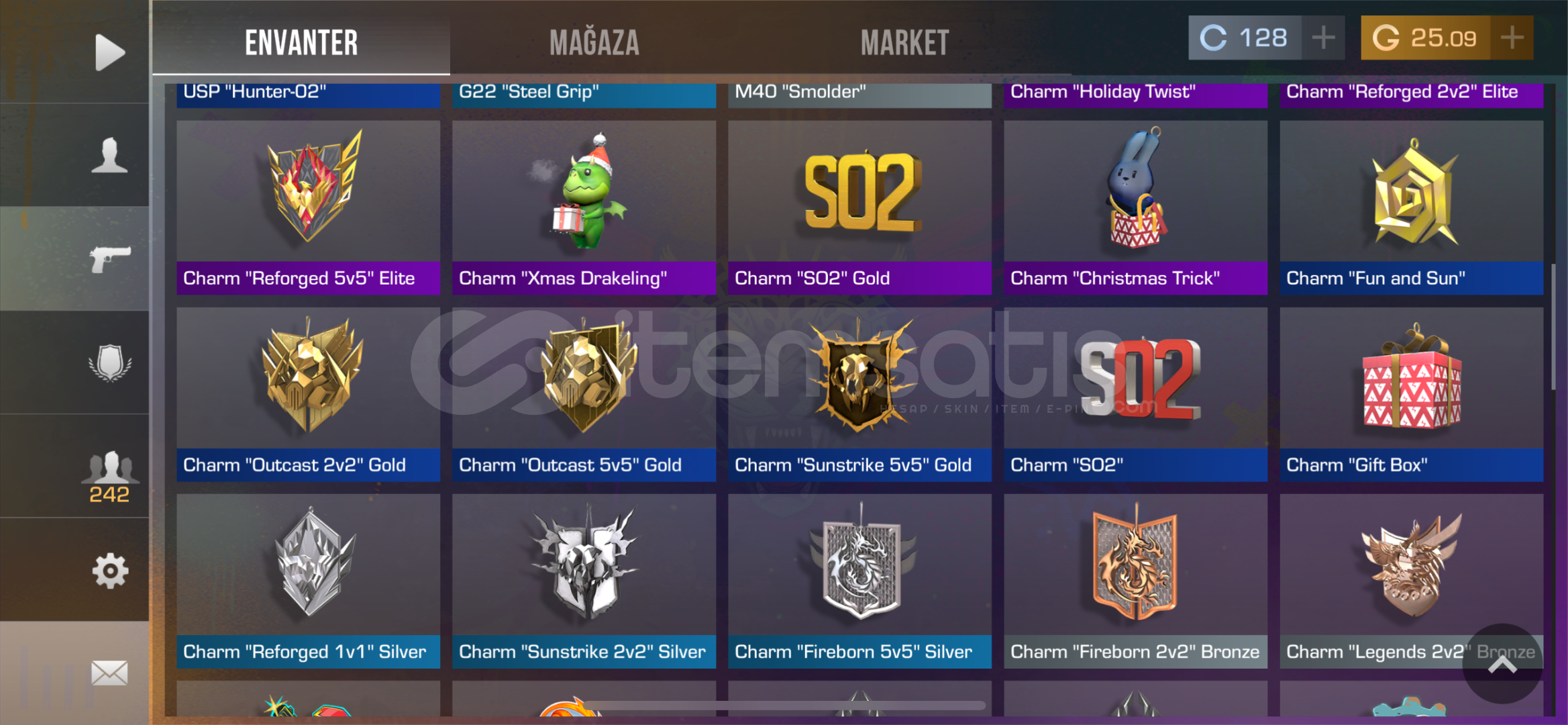Viewport: 1568px width, 725px height.
Task: Click the silver coin balance 128
Action: pos(1245,38)
